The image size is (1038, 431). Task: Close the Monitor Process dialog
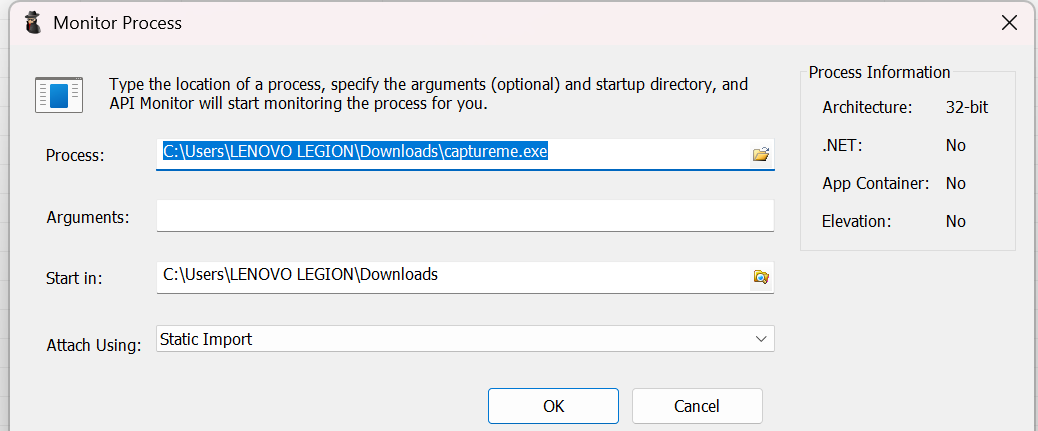click(x=1009, y=23)
